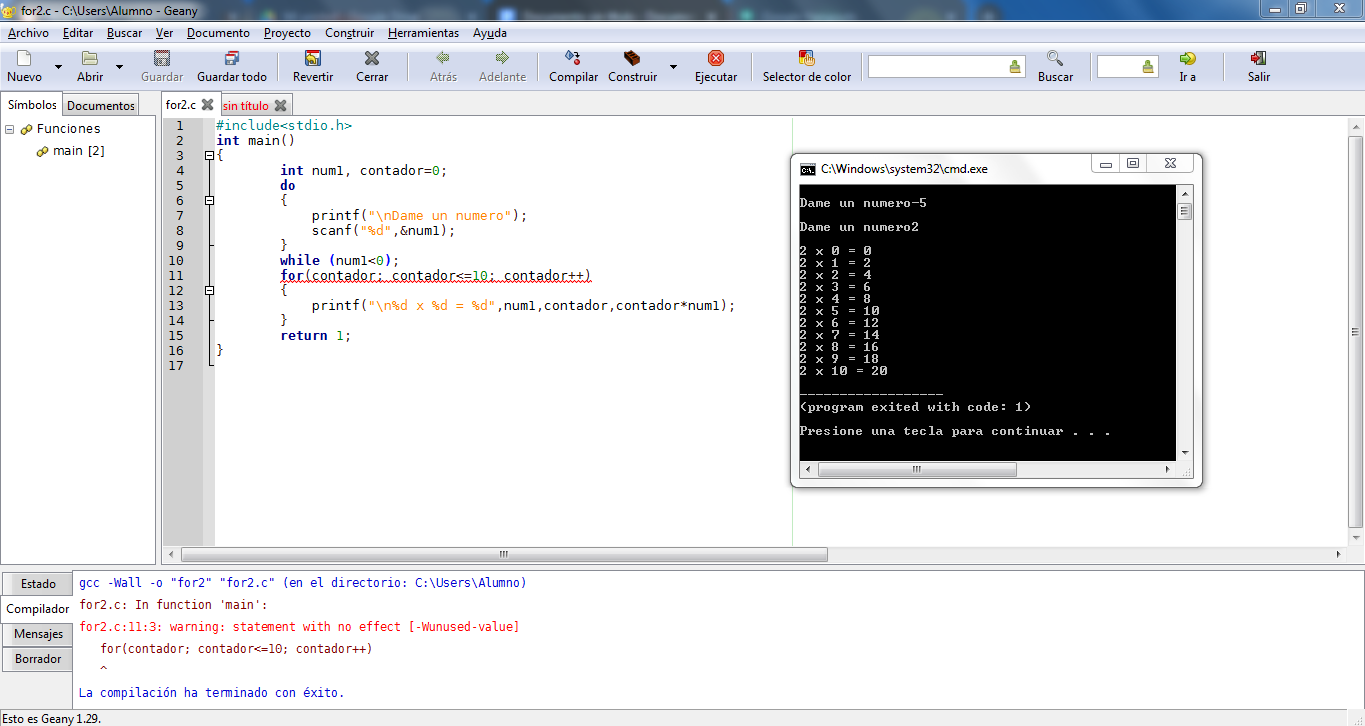Select main [2] in the symbols tree
This screenshot has width=1365, height=726.
pos(79,151)
